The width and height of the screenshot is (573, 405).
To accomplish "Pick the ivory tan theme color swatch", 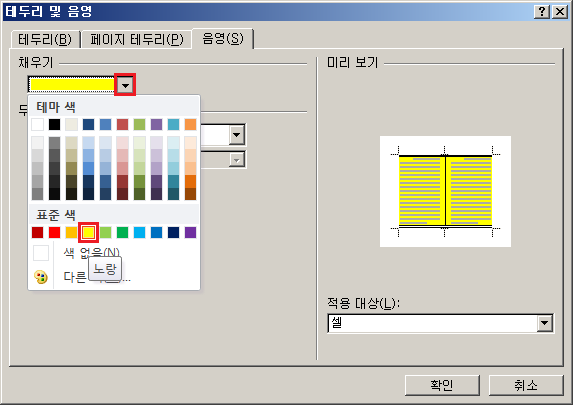I will (x=71, y=124).
